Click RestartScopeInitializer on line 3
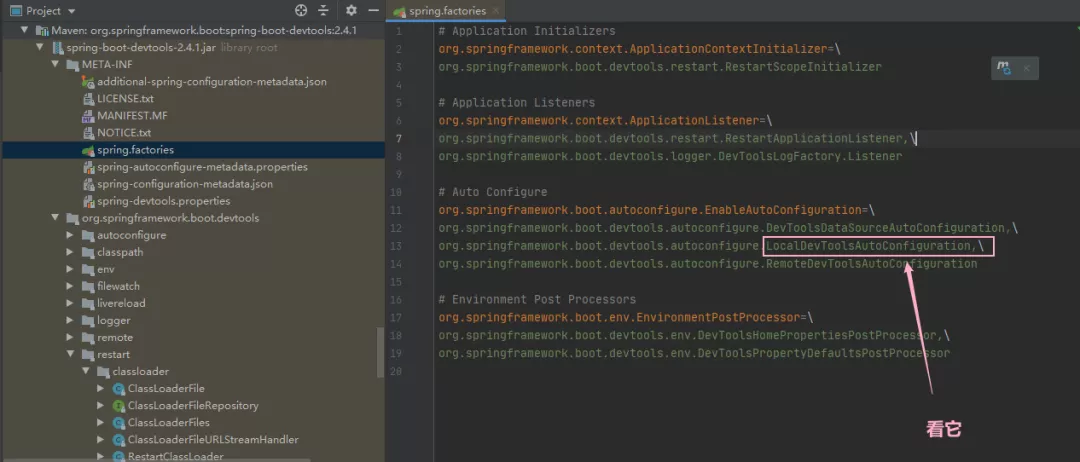 803,67
